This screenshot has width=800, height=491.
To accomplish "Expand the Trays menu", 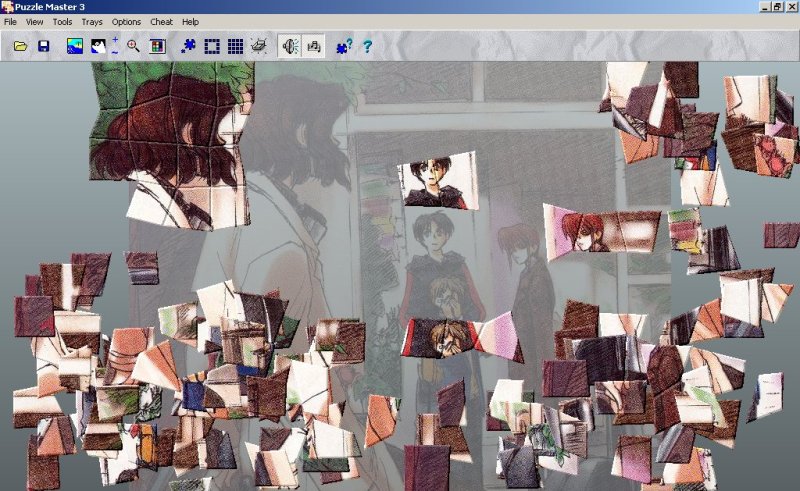I will (92, 21).
